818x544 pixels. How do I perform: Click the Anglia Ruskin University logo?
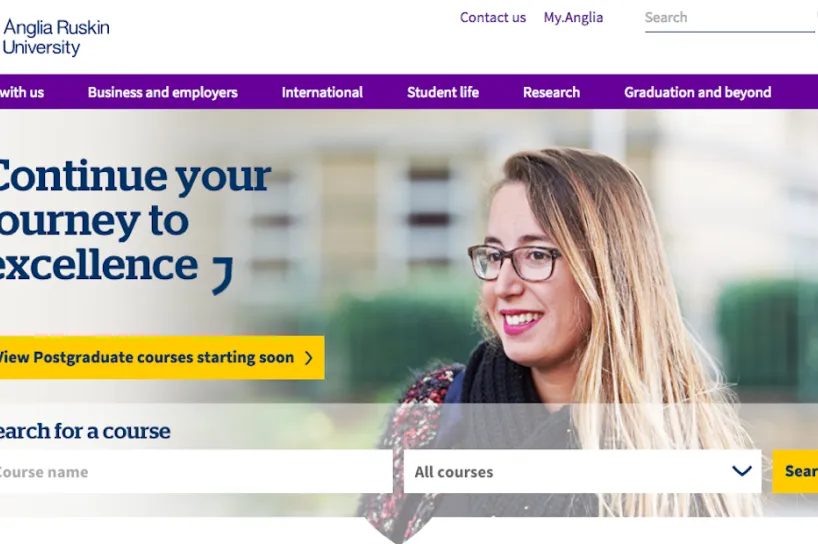(56, 37)
